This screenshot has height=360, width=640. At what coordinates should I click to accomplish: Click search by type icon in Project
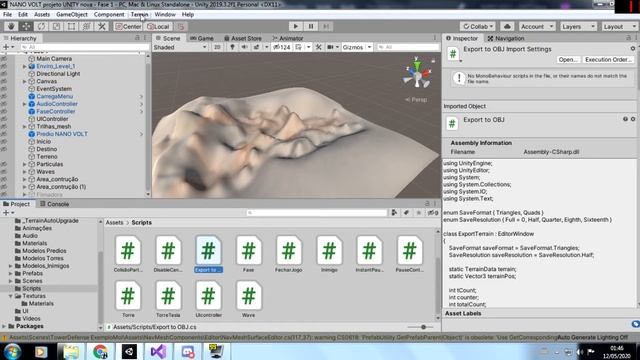point(394,213)
